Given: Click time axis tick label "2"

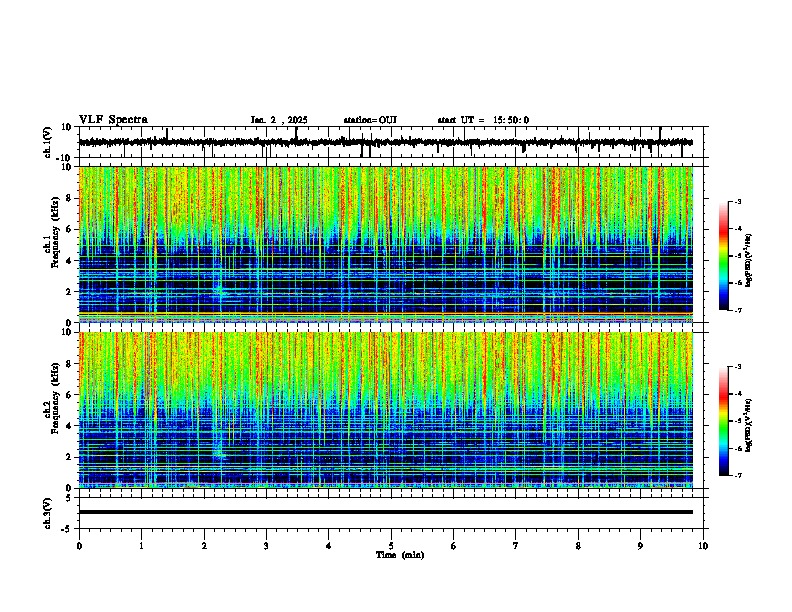Looking at the screenshot, I should point(204,546).
